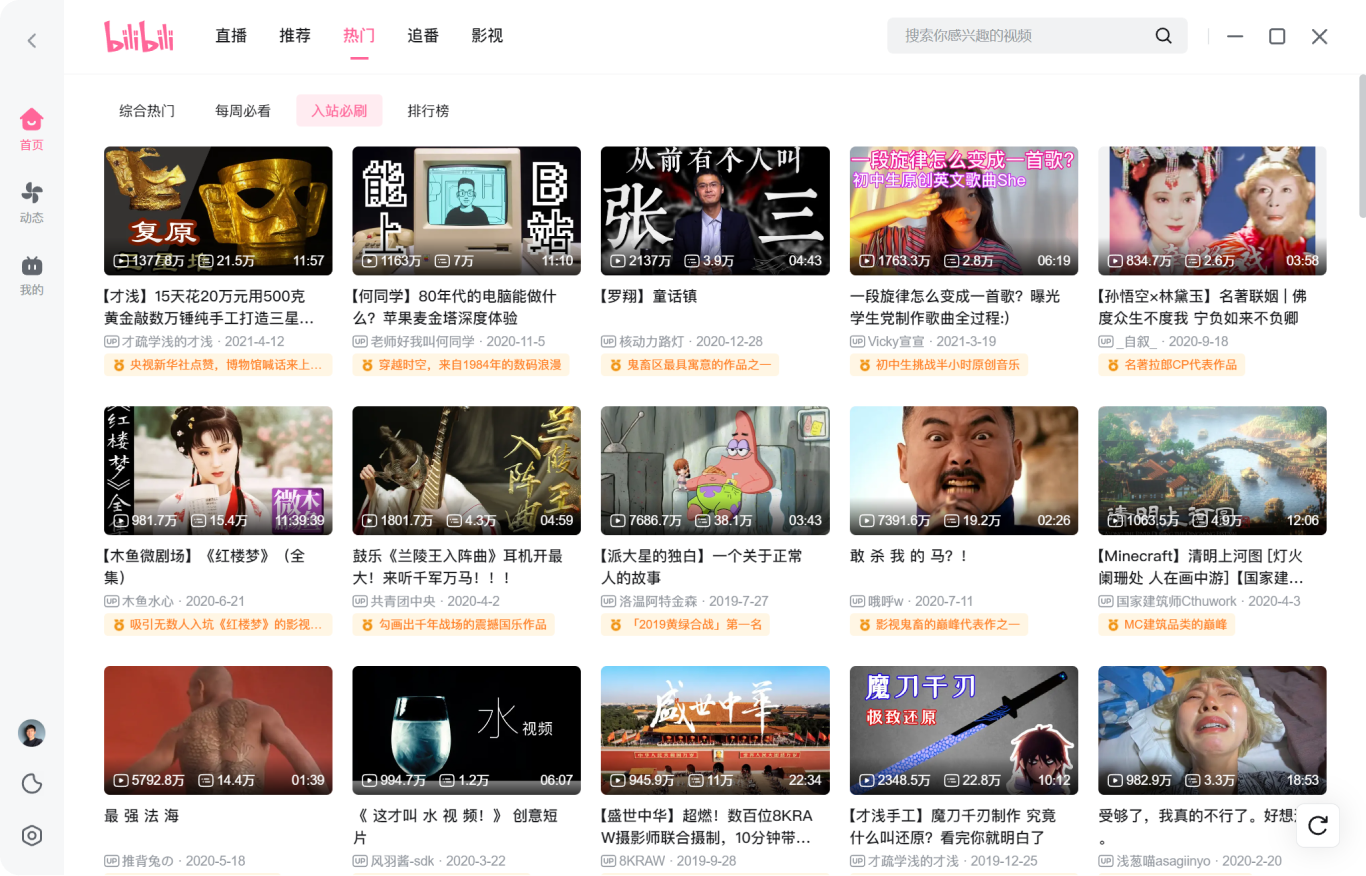Open the 排行榜 section

[x=428, y=111]
